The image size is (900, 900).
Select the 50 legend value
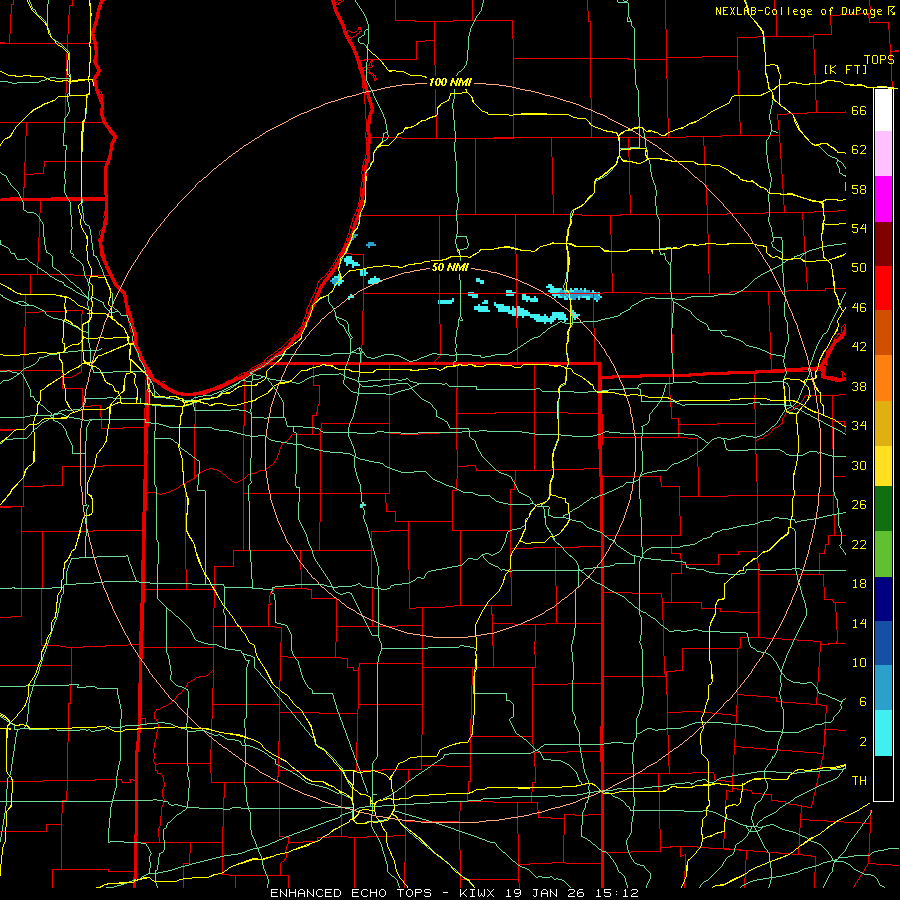click(x=859, y=268)
